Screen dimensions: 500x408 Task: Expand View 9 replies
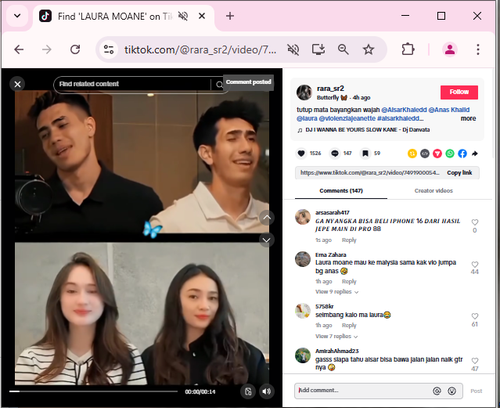tap(337, 292)
